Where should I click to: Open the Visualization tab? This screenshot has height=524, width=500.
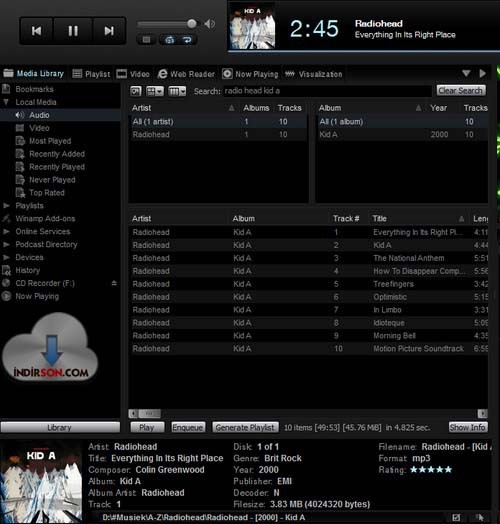(314, 74)
